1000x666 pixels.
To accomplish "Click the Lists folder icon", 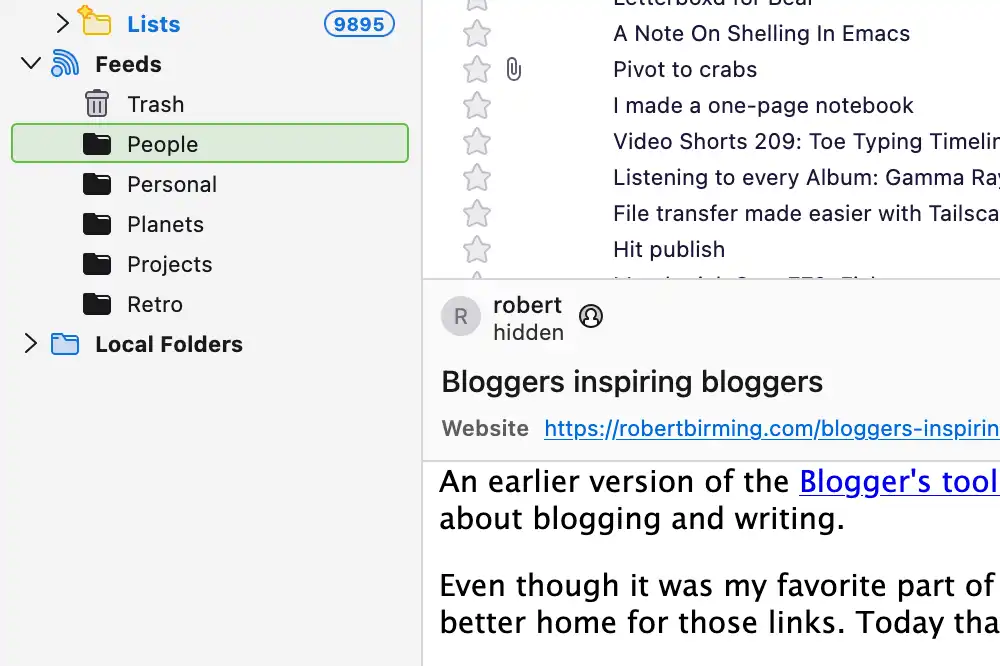I will [94, 22].
